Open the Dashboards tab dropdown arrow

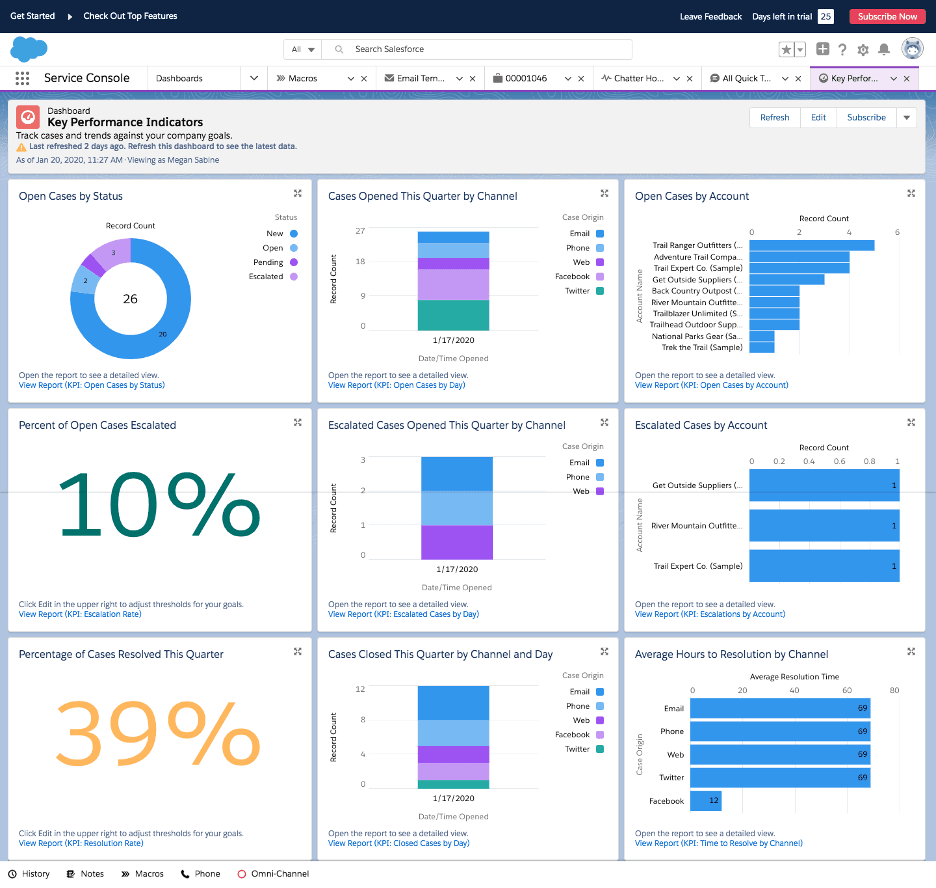click(254, 77)
